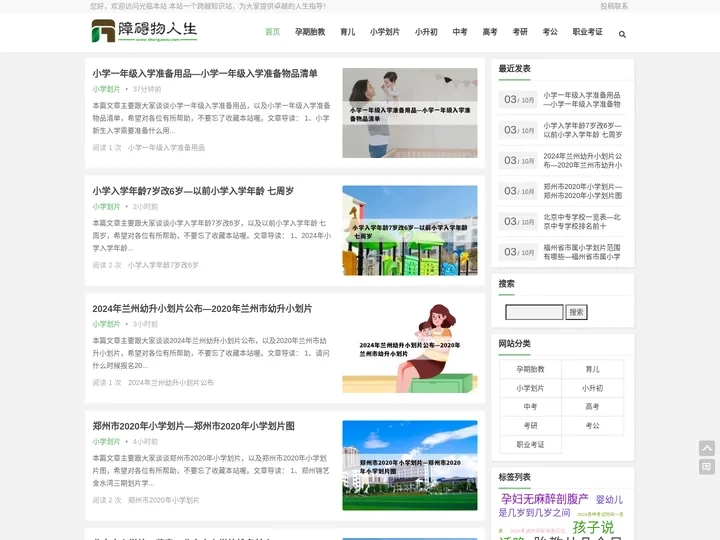
Task: Open the comment feedback icon at right edge
Action: click(x=707, y=467)
